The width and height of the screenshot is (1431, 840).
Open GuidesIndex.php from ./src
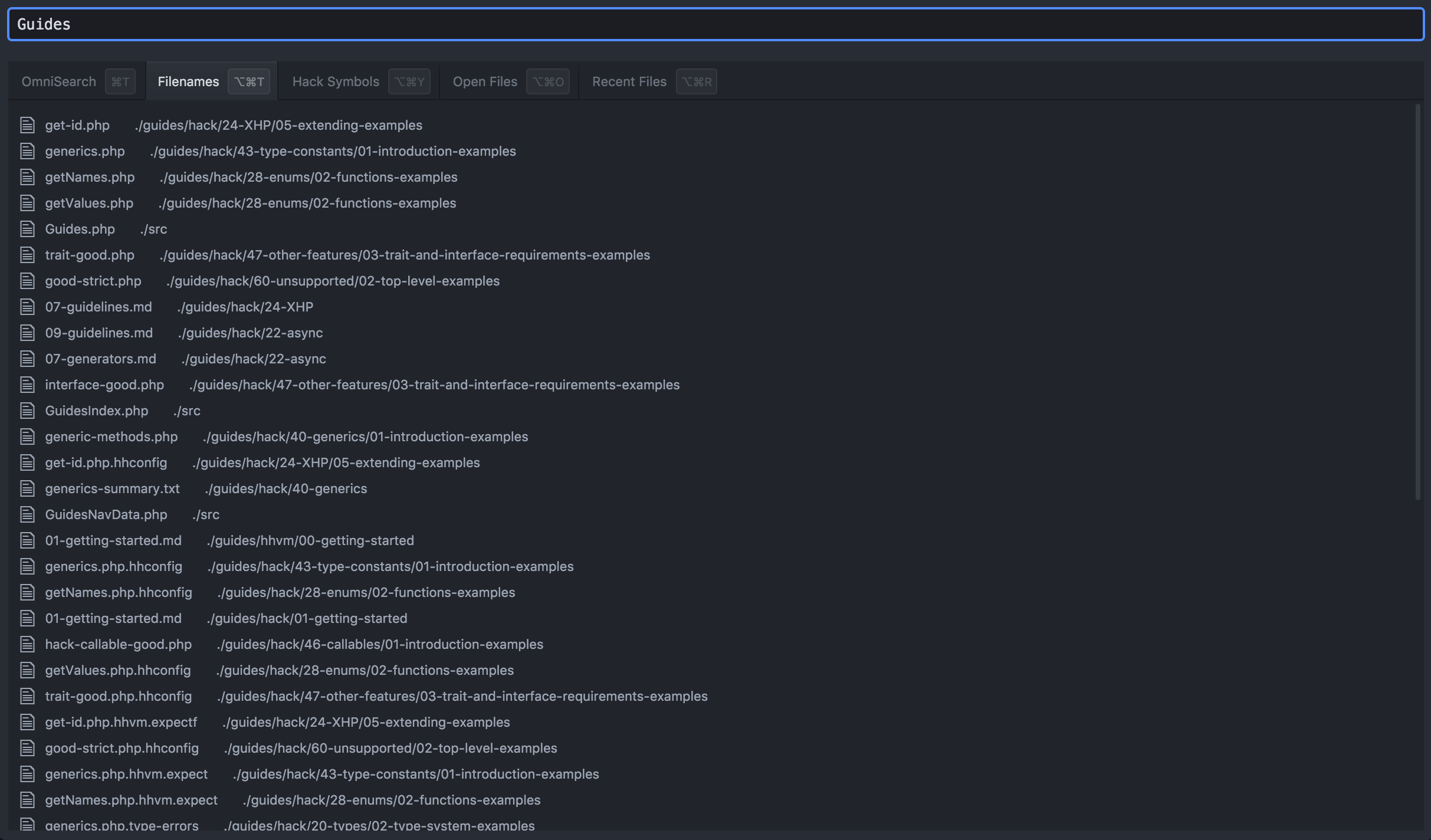pyautogui.click(x=711, y=410)
